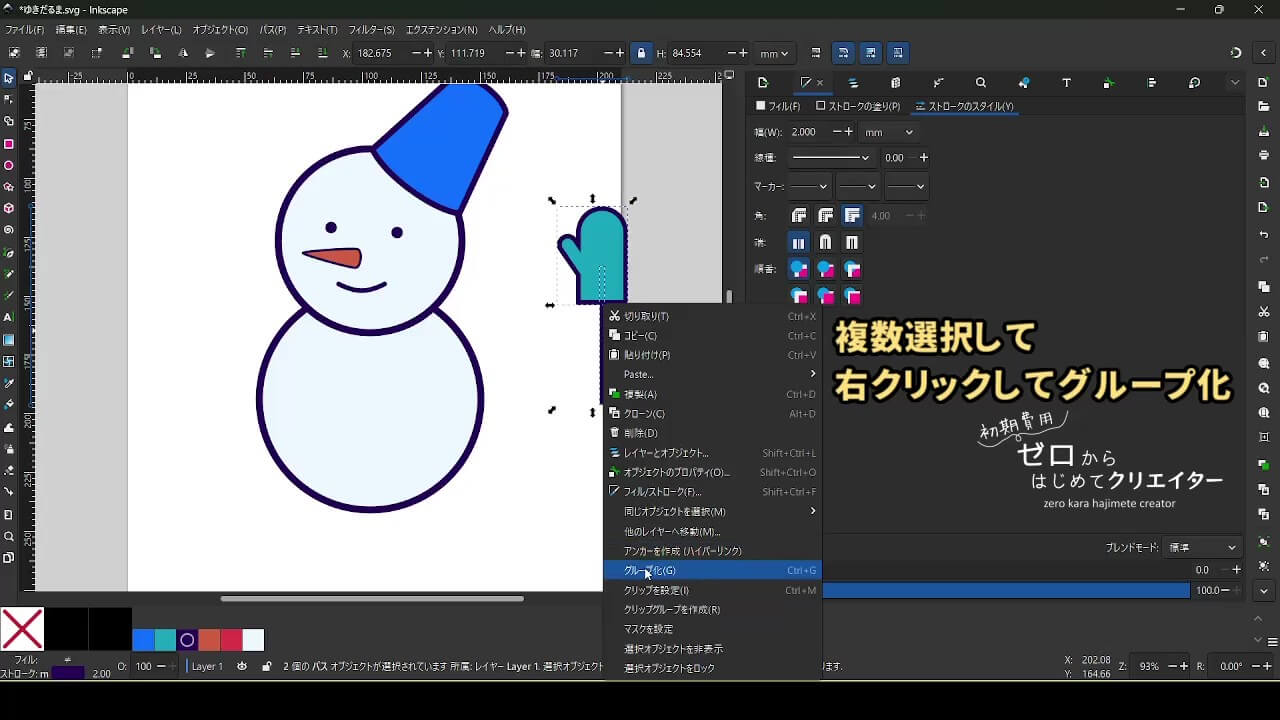Open the Text and Font dialog tab
The image size is (1280, 720).
click(1066, 83)
